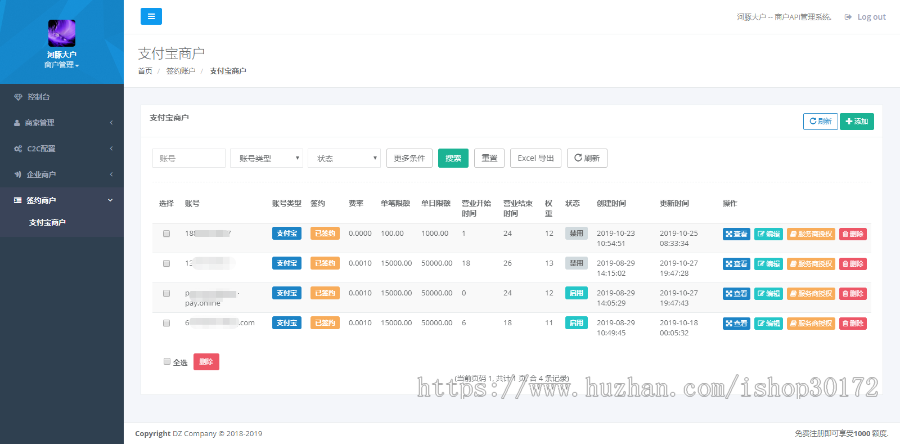The height and width of the screenshot is (444, 900).
Task: Click the merchant avatar image in sidebar
Action: pos(61,33)
